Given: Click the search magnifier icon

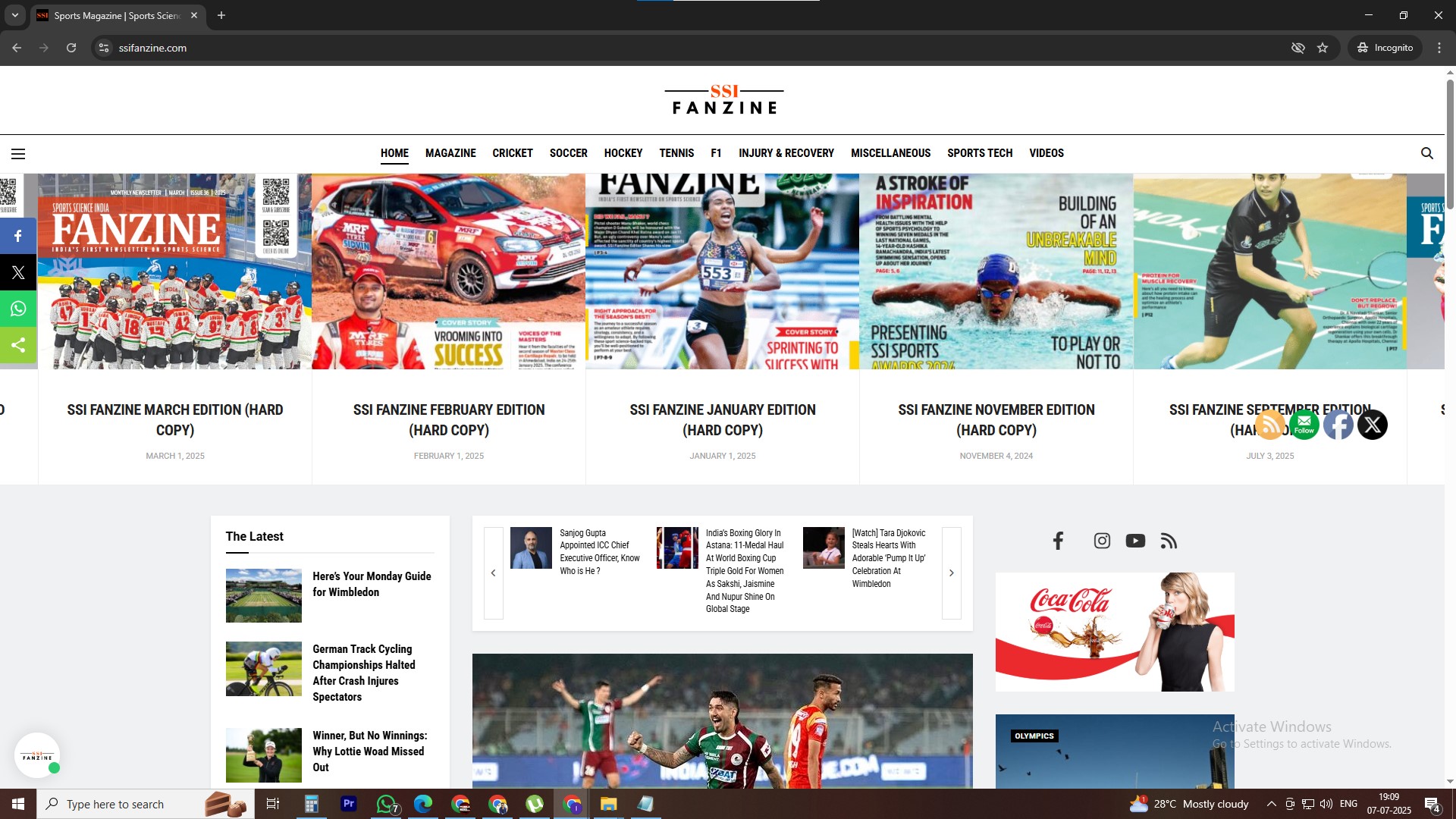Looking at the screenshot, I should [1426, 153].
